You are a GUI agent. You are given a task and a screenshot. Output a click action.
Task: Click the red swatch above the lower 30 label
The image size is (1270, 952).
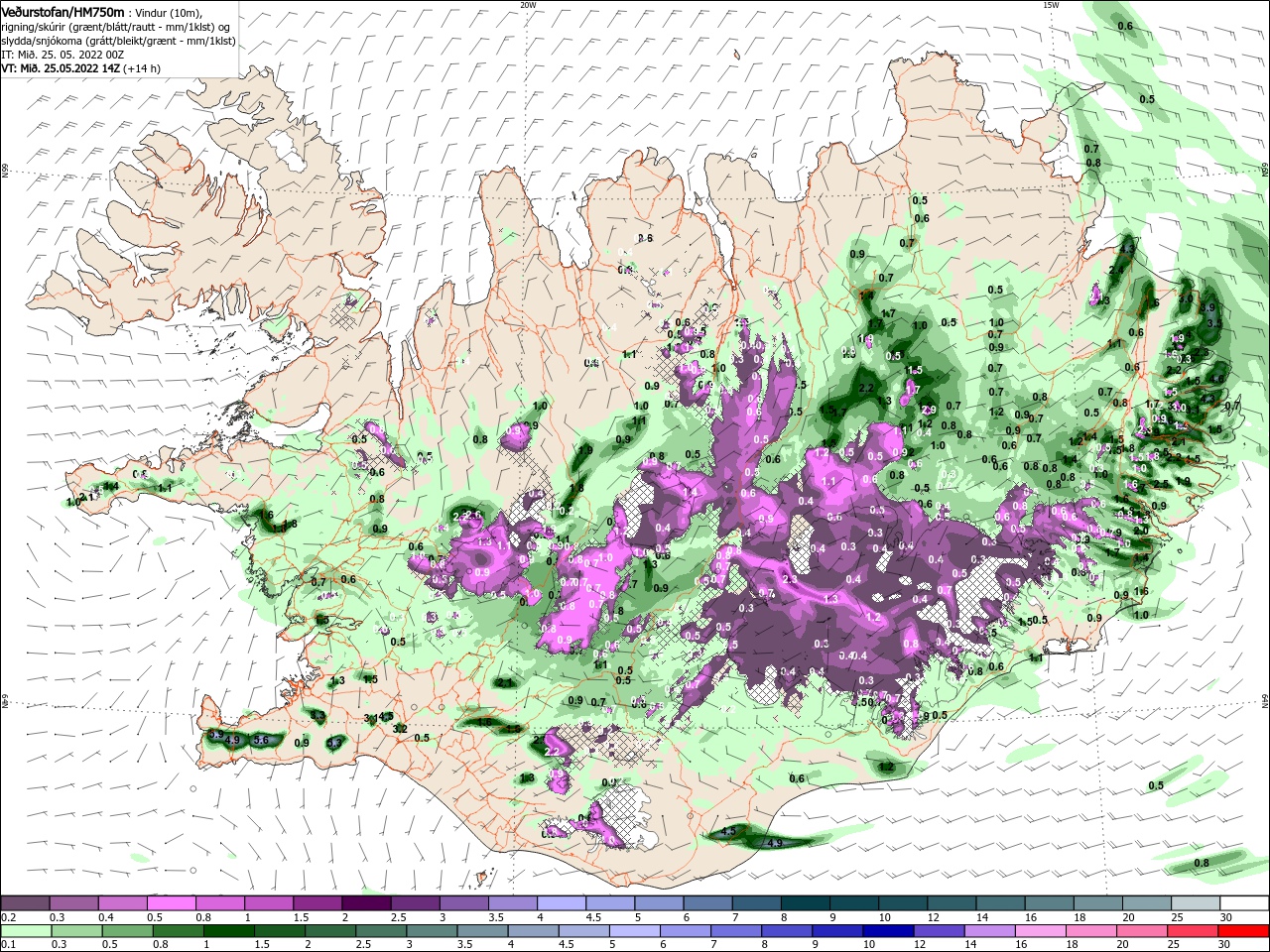point(1244,931)
